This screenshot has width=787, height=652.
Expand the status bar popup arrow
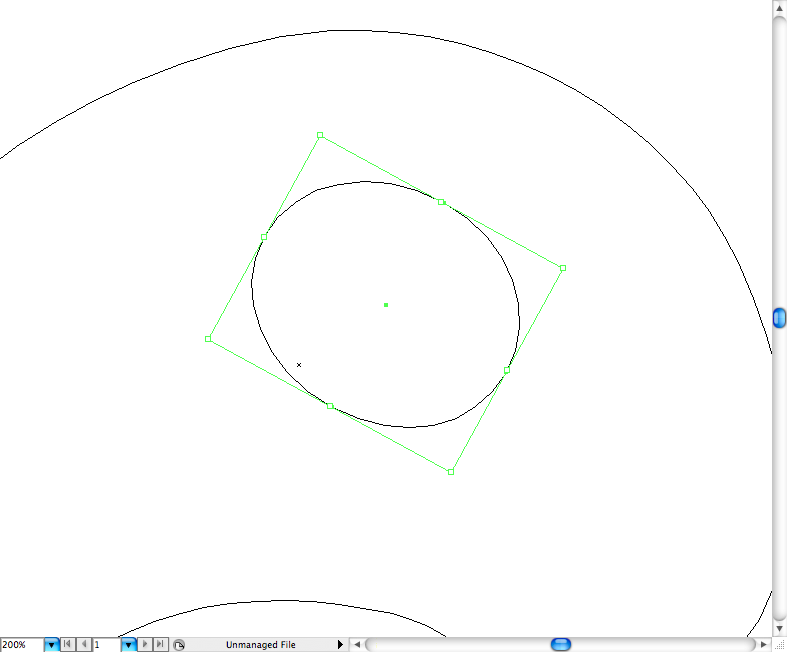(x=340, y=645)
